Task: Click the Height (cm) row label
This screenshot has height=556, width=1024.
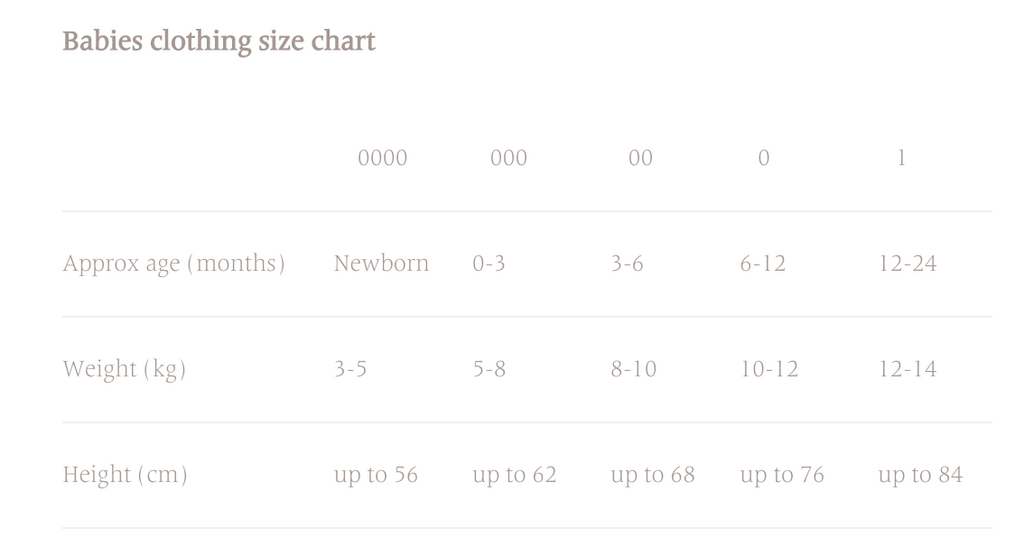Action: pos(125,475)
